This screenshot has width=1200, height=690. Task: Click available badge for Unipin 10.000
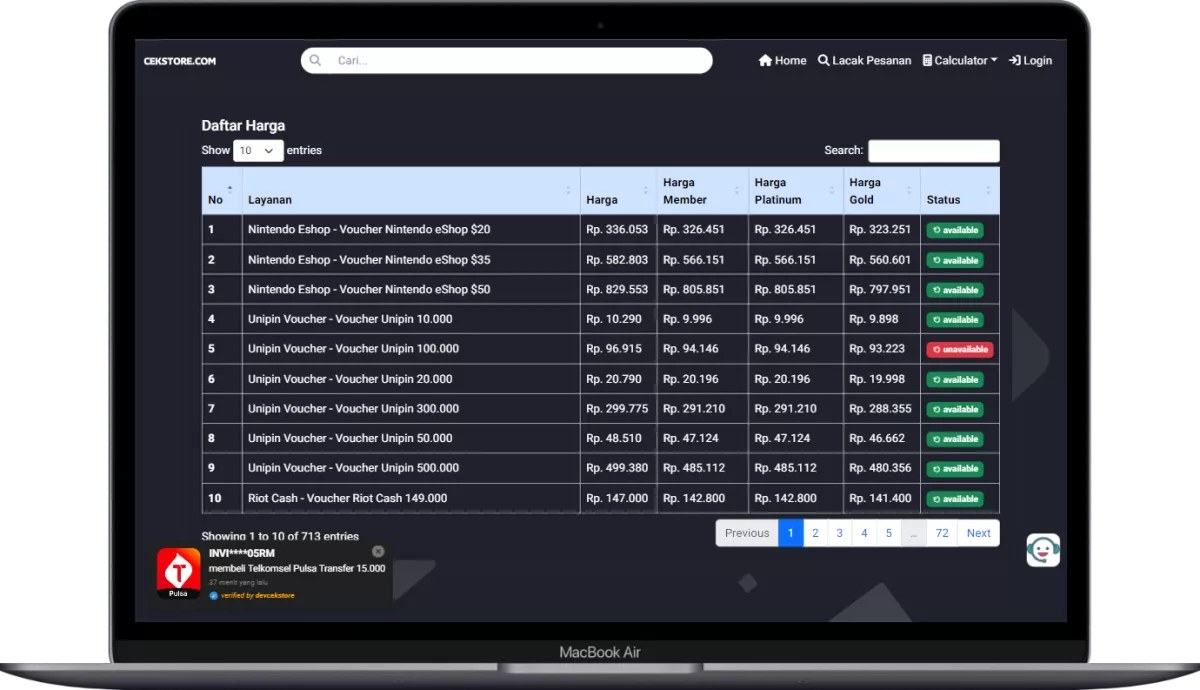(955, 320)
